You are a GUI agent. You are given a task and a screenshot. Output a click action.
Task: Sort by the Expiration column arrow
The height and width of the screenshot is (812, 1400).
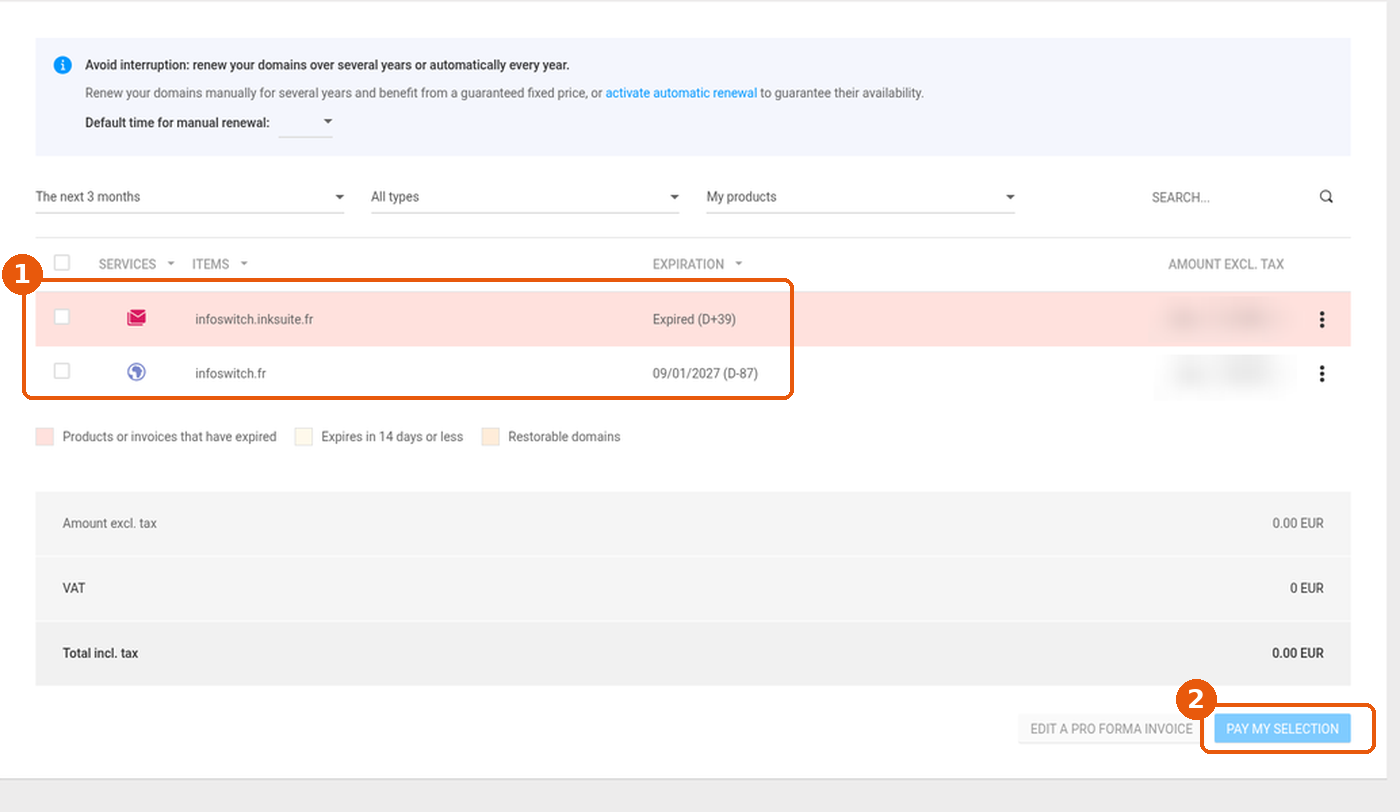pyautogui.click(x=739, y=264)
